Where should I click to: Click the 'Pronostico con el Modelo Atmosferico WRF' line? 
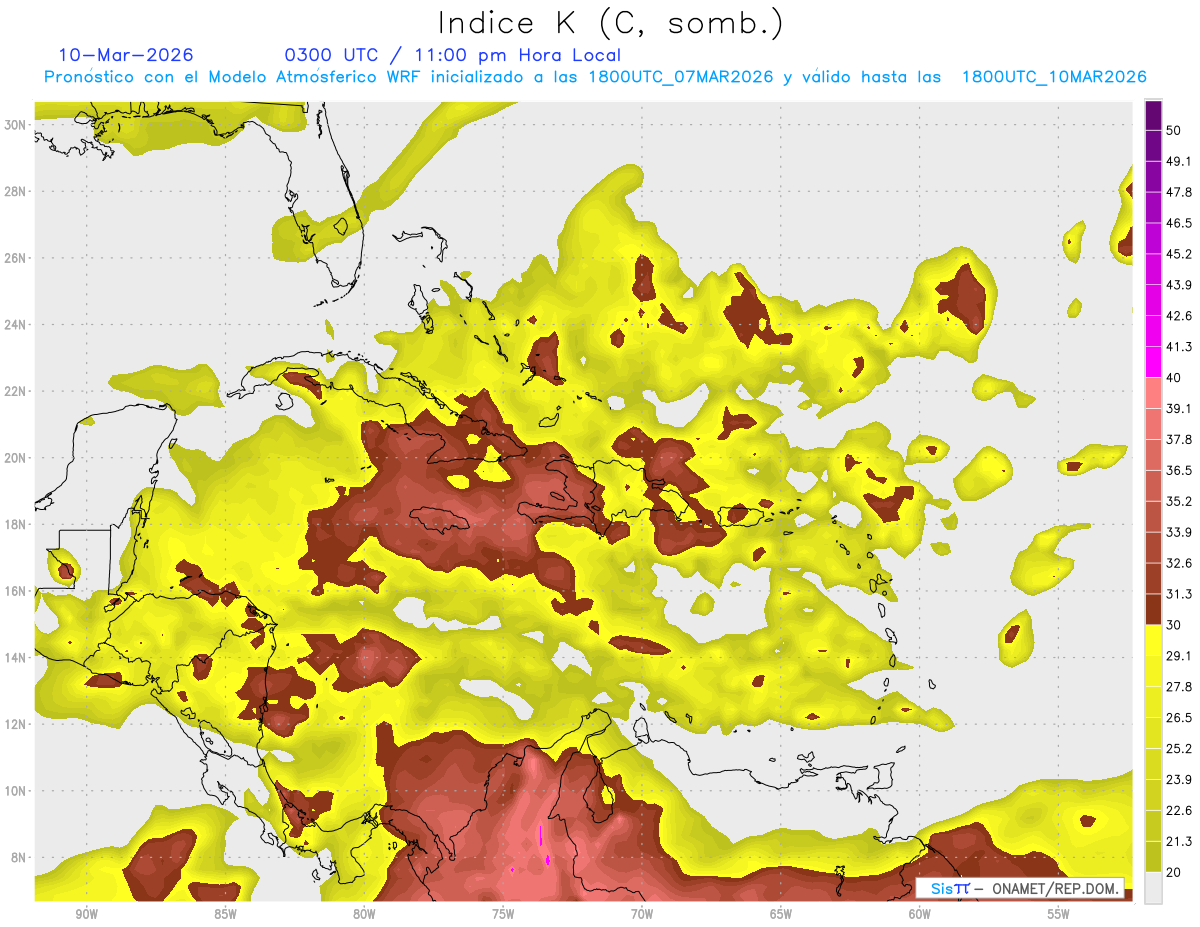click(595, 77)
